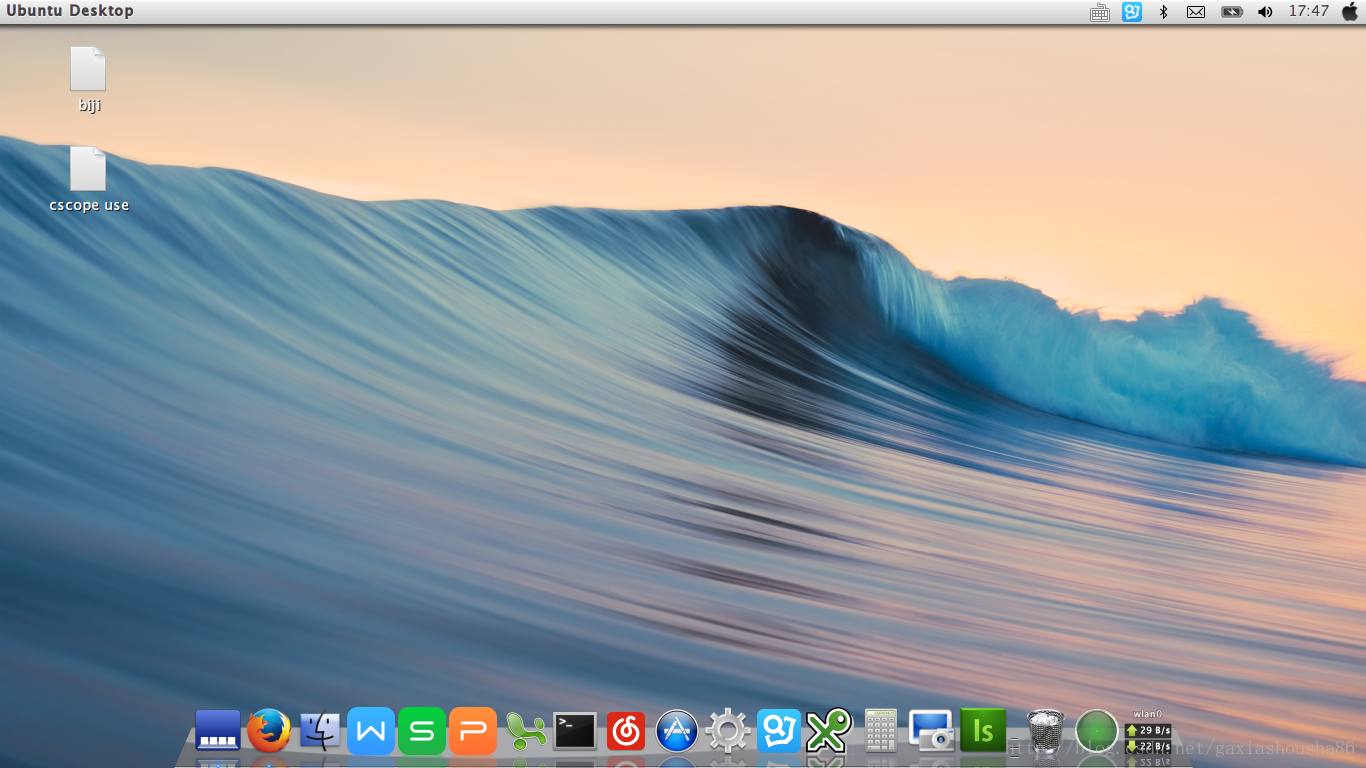Click the 17:47 clock in panel
1366x768 pixels.
1308,11
